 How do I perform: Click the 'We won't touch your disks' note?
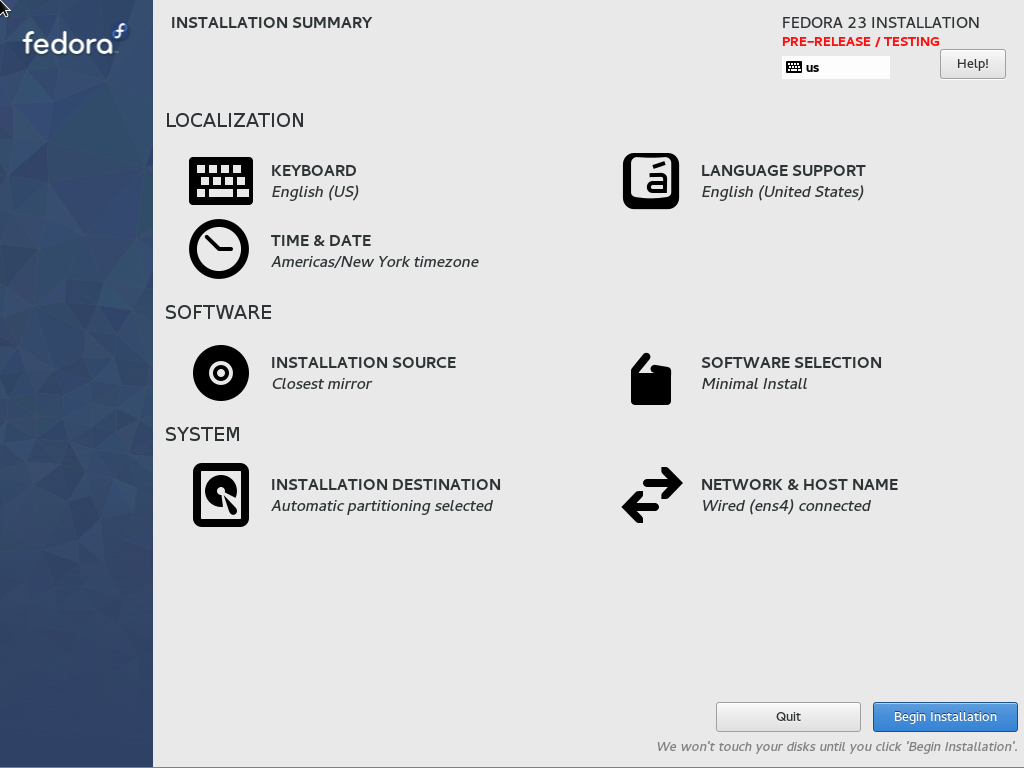837,746
